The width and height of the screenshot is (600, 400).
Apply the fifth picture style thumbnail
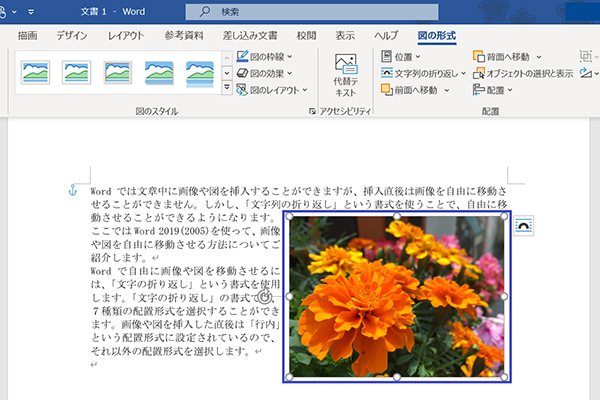tap(200, 72)
